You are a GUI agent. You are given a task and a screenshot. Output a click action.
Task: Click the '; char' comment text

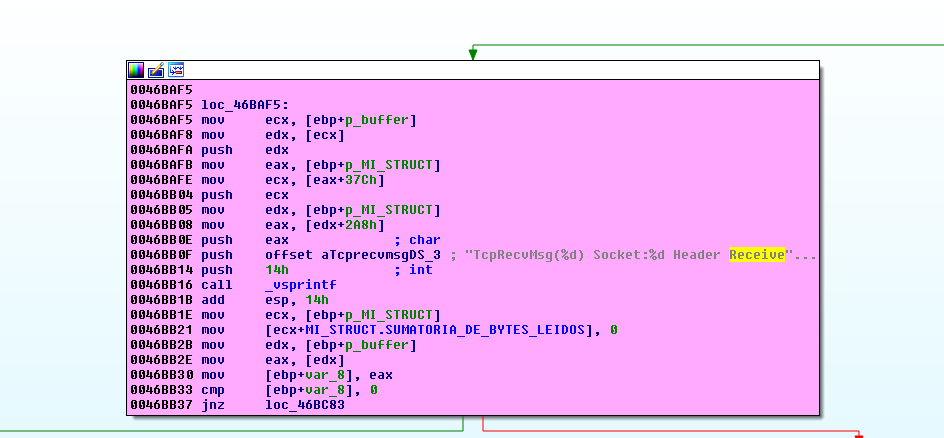coord(417,240)
